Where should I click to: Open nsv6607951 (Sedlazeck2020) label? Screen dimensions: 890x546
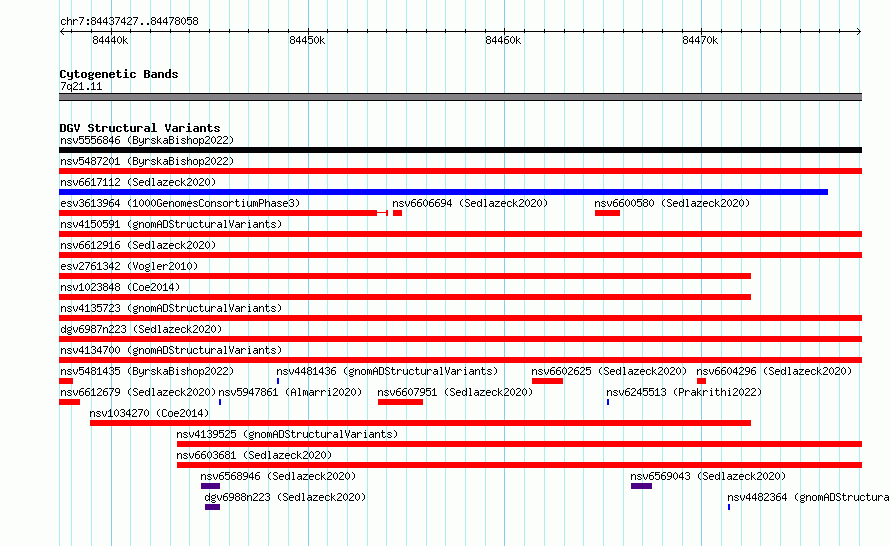coord(455,392)
